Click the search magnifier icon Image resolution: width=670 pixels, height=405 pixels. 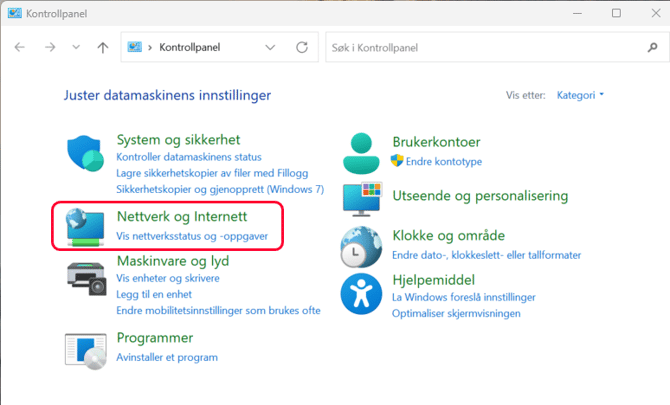652,47
